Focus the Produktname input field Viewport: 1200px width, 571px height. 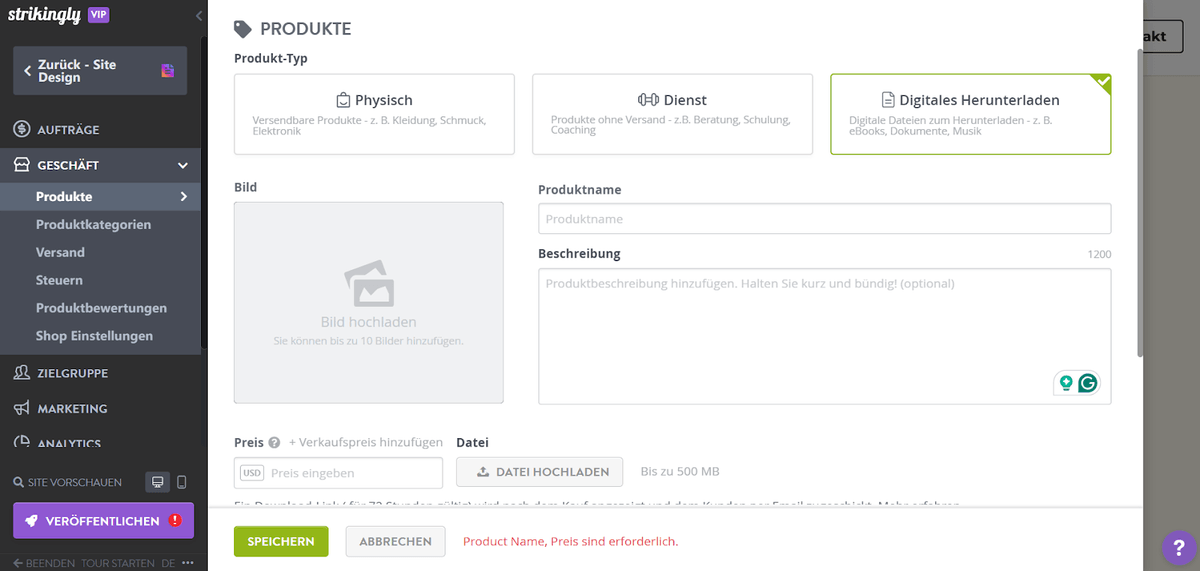coord(824,219)
